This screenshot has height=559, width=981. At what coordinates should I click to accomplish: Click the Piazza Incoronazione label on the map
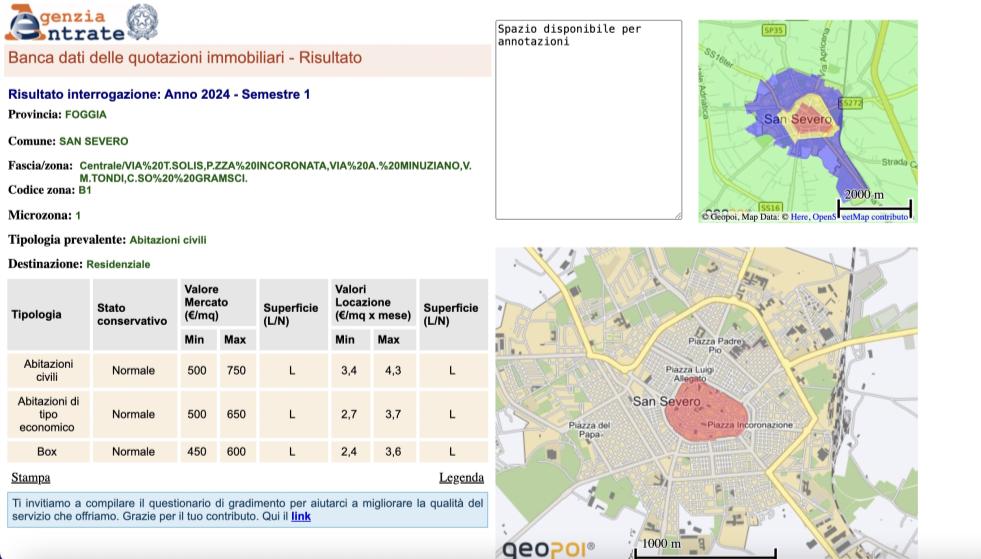click(750, 425)
